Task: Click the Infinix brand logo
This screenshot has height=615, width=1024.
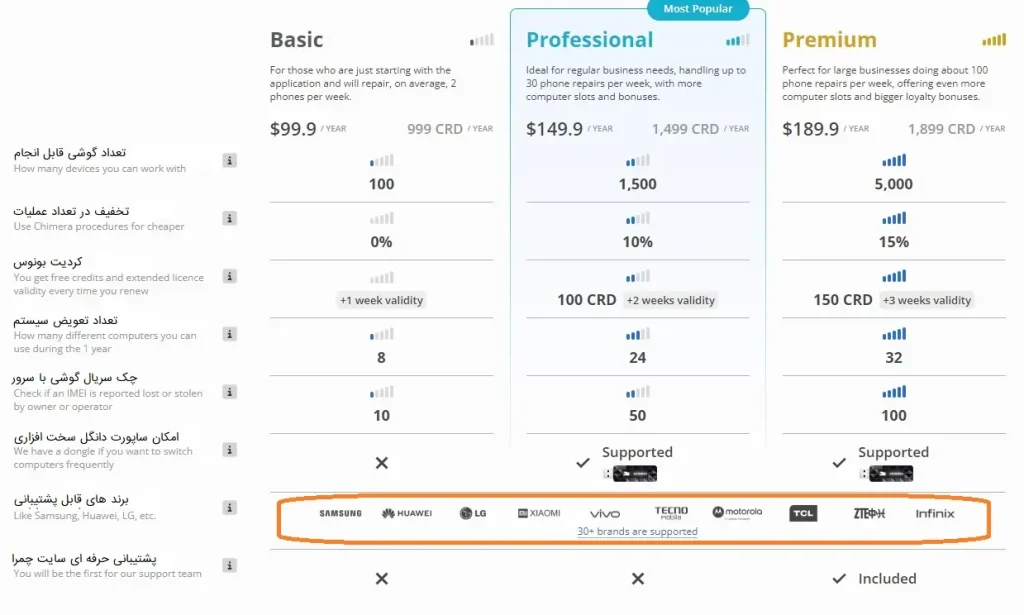Action: (935, 513)
